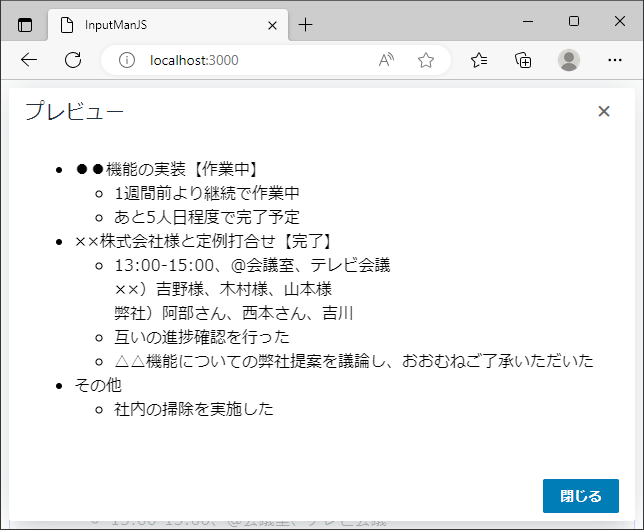The height and width of the screenshot is (530, 644).
Task: Open the Favorites list icon
Action: coord(479,60)
